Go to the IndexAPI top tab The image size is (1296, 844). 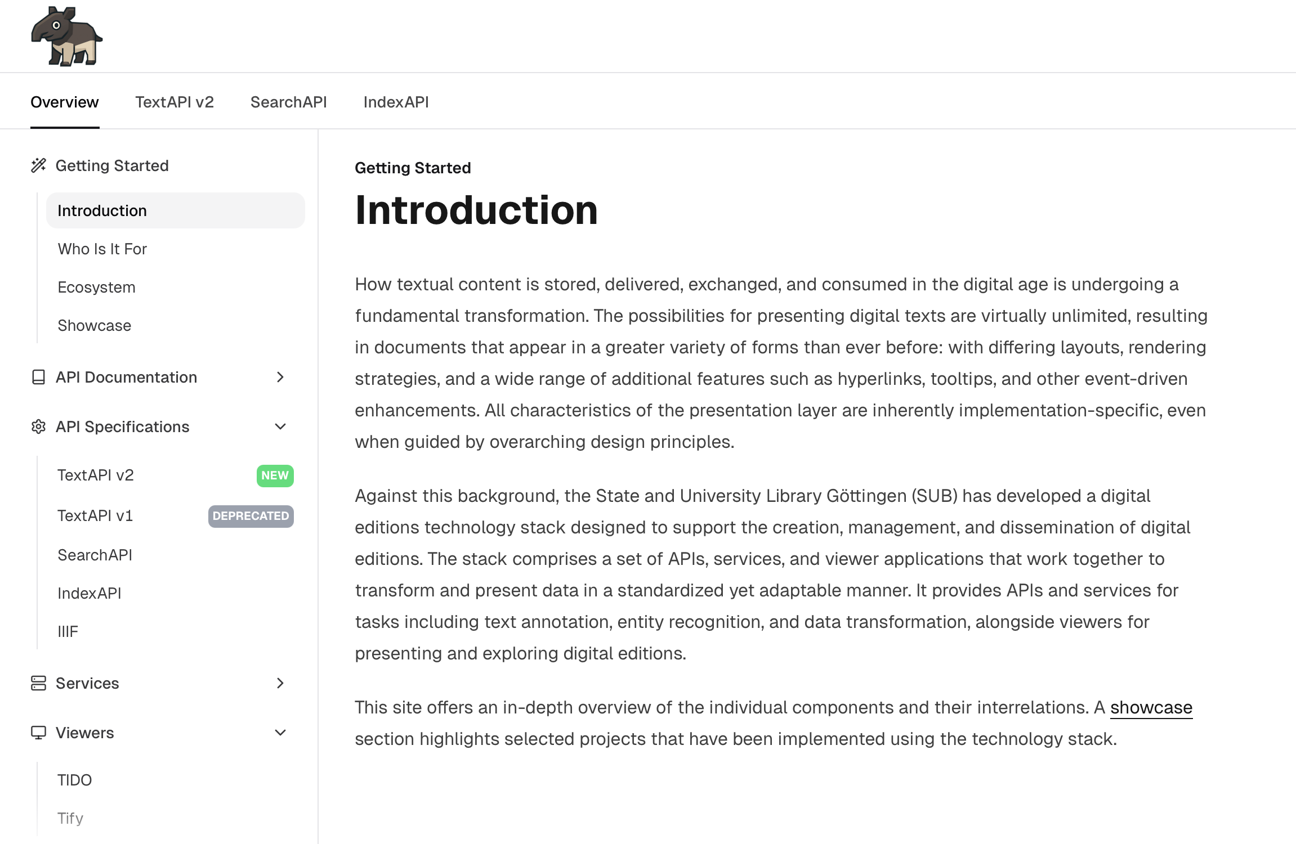396,102
